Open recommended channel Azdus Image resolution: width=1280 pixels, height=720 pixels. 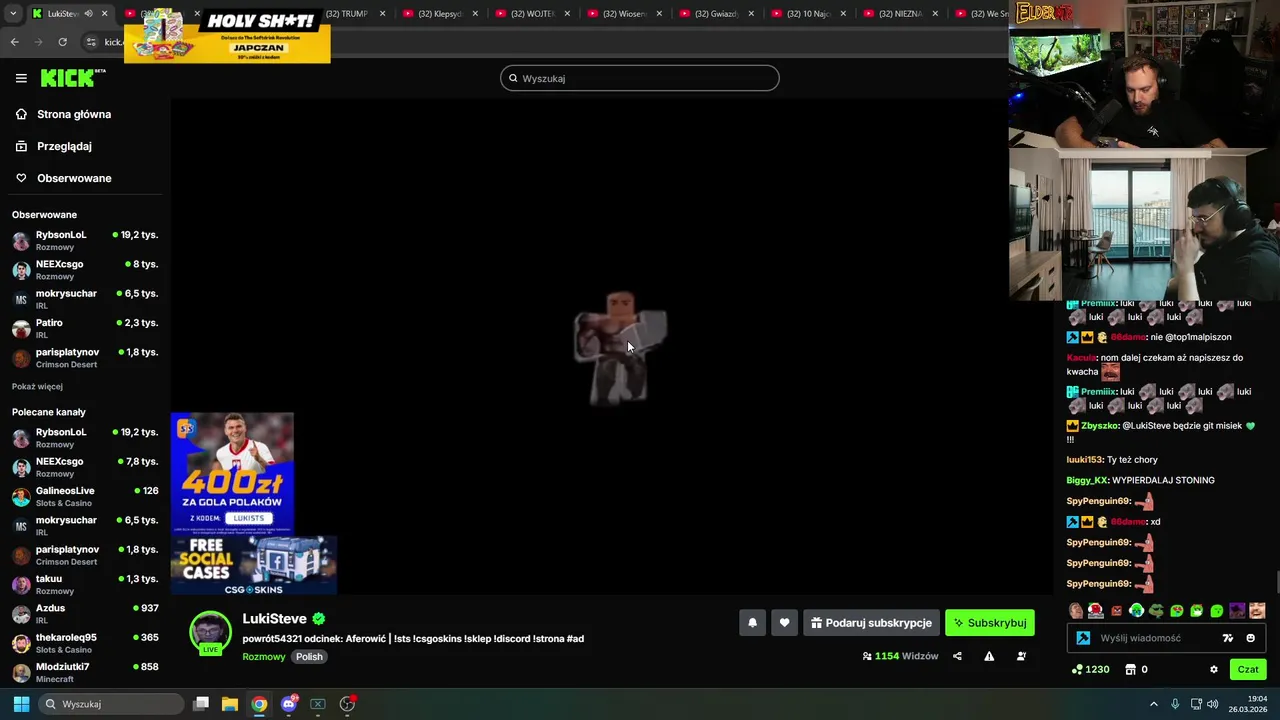coord(85,614)
